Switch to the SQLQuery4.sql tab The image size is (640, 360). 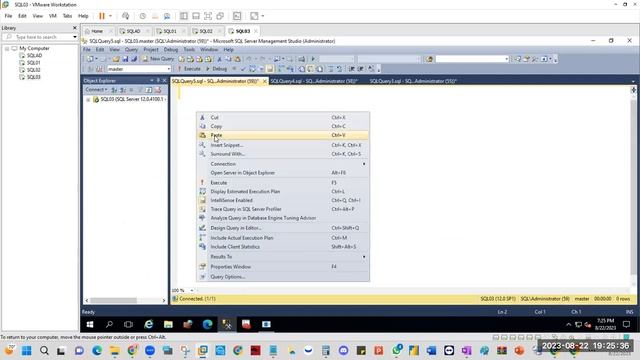pyautogui.click(x=313, y=81)
